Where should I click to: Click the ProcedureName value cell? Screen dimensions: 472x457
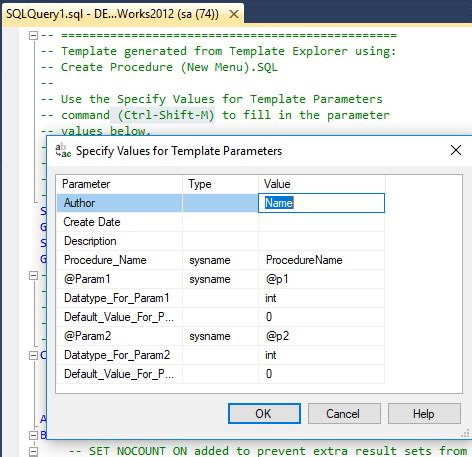[x=321, y=260]
